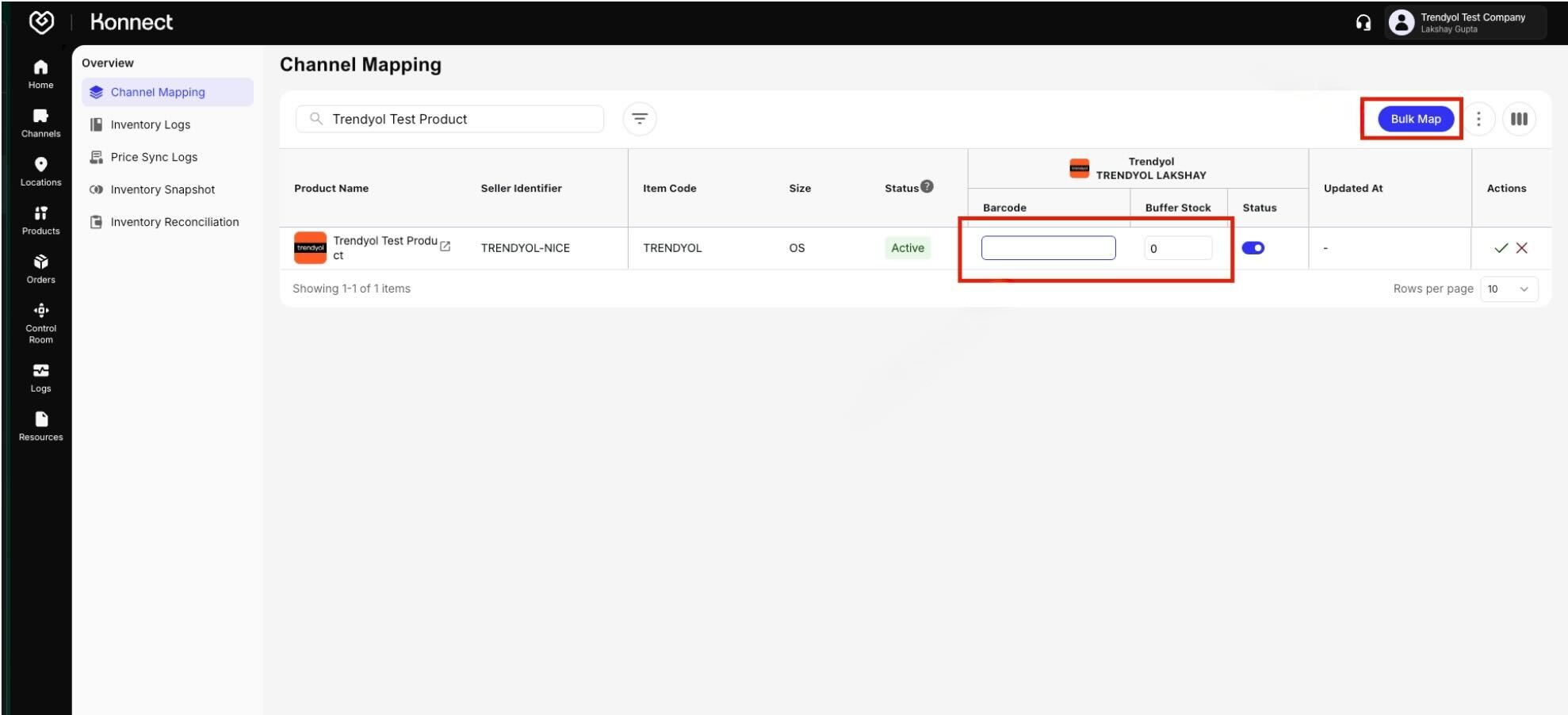Open Resources from the sidebar
Viewport: 1568px width, 715px height.
(x=40, y=426)
